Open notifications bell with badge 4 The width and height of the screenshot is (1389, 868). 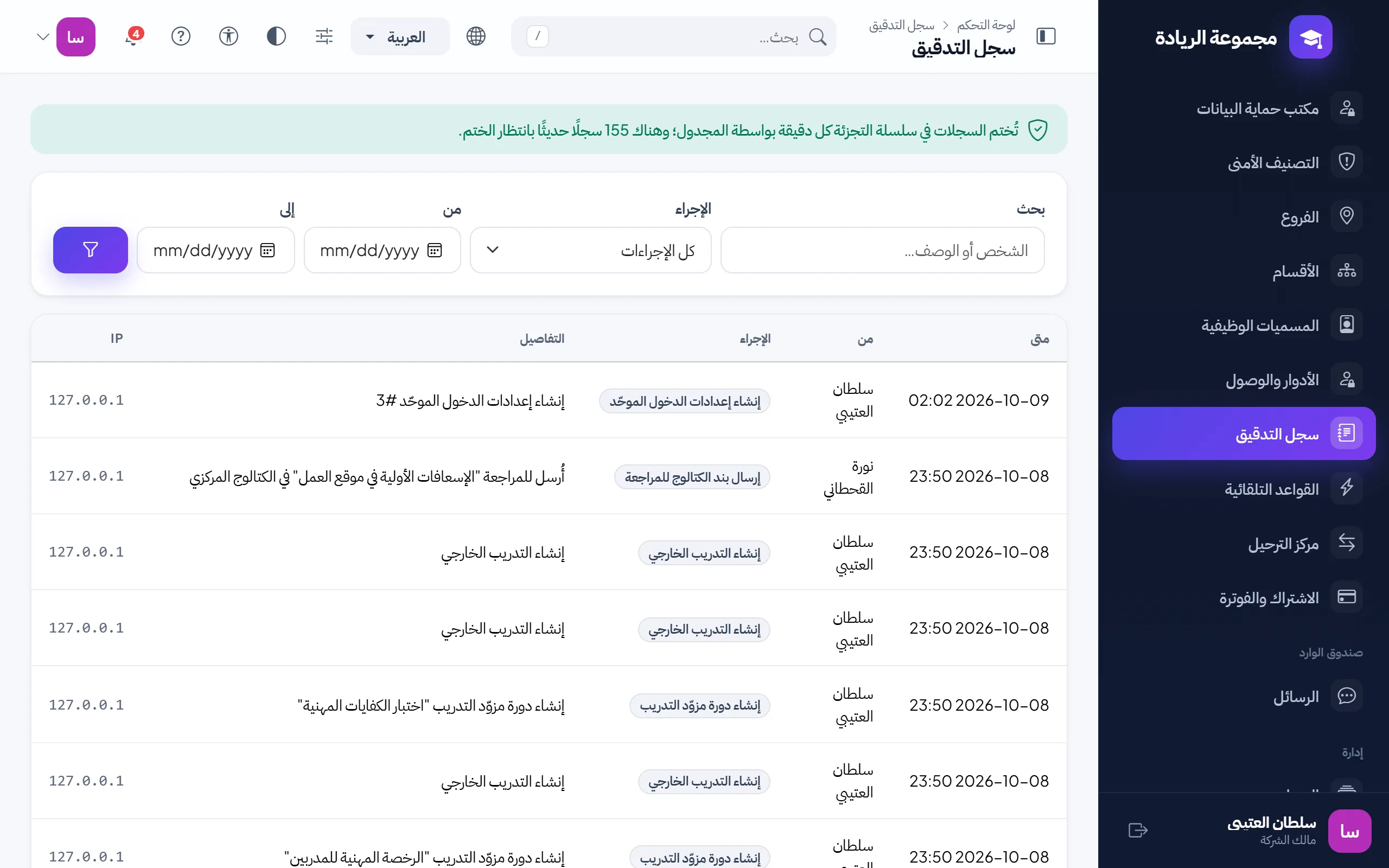click(x=133, y=36)
